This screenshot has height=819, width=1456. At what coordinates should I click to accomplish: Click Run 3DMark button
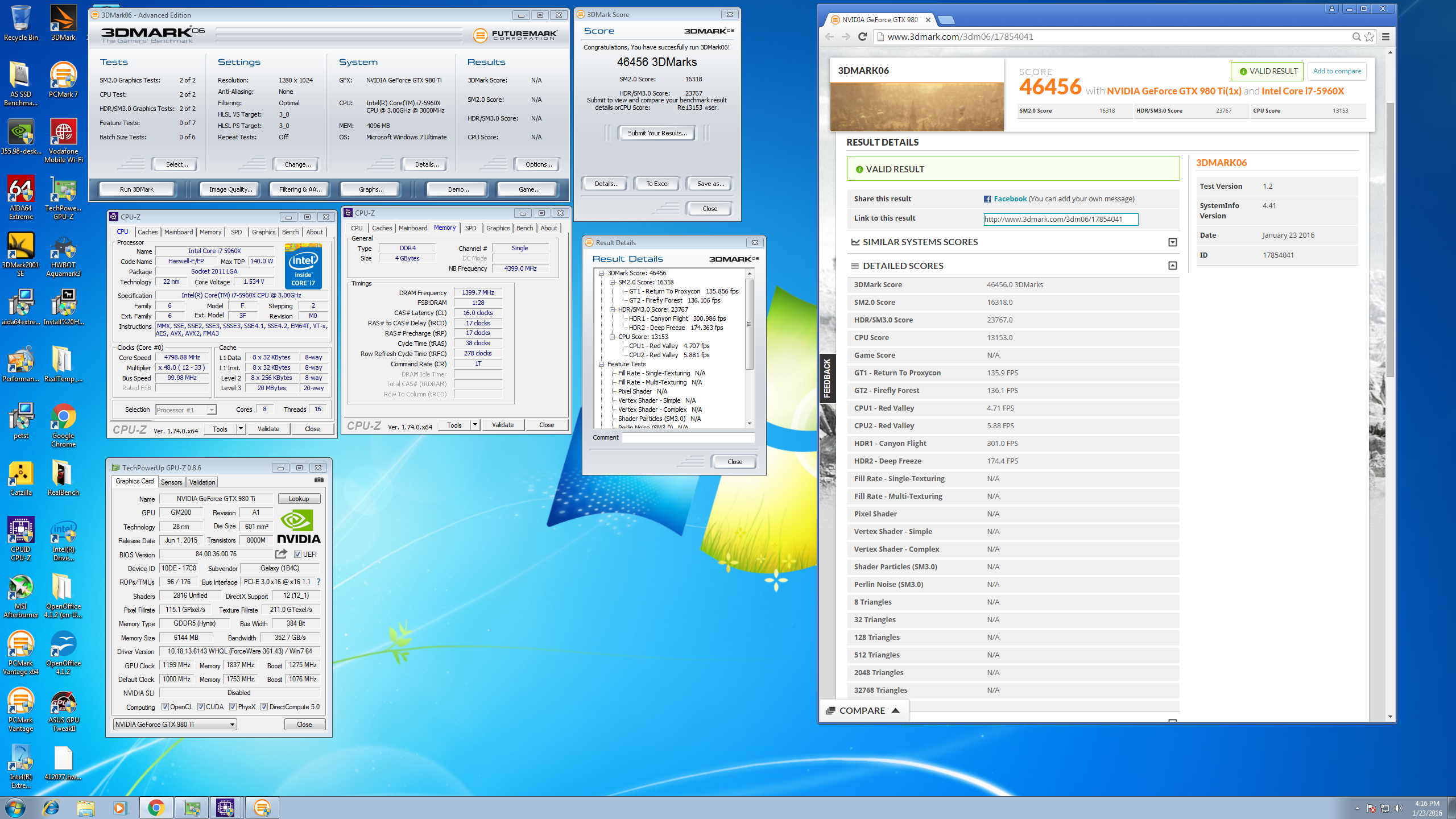coord(136,189)
